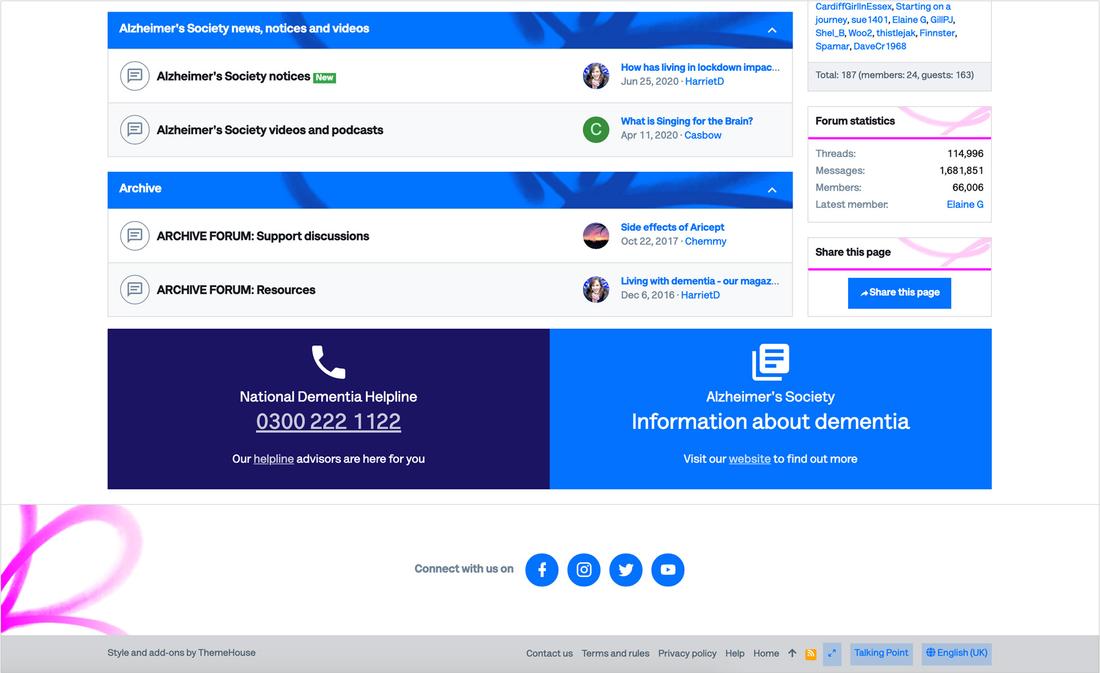
Task: Click the back-to-top arrow in footer
Action: 792,654
